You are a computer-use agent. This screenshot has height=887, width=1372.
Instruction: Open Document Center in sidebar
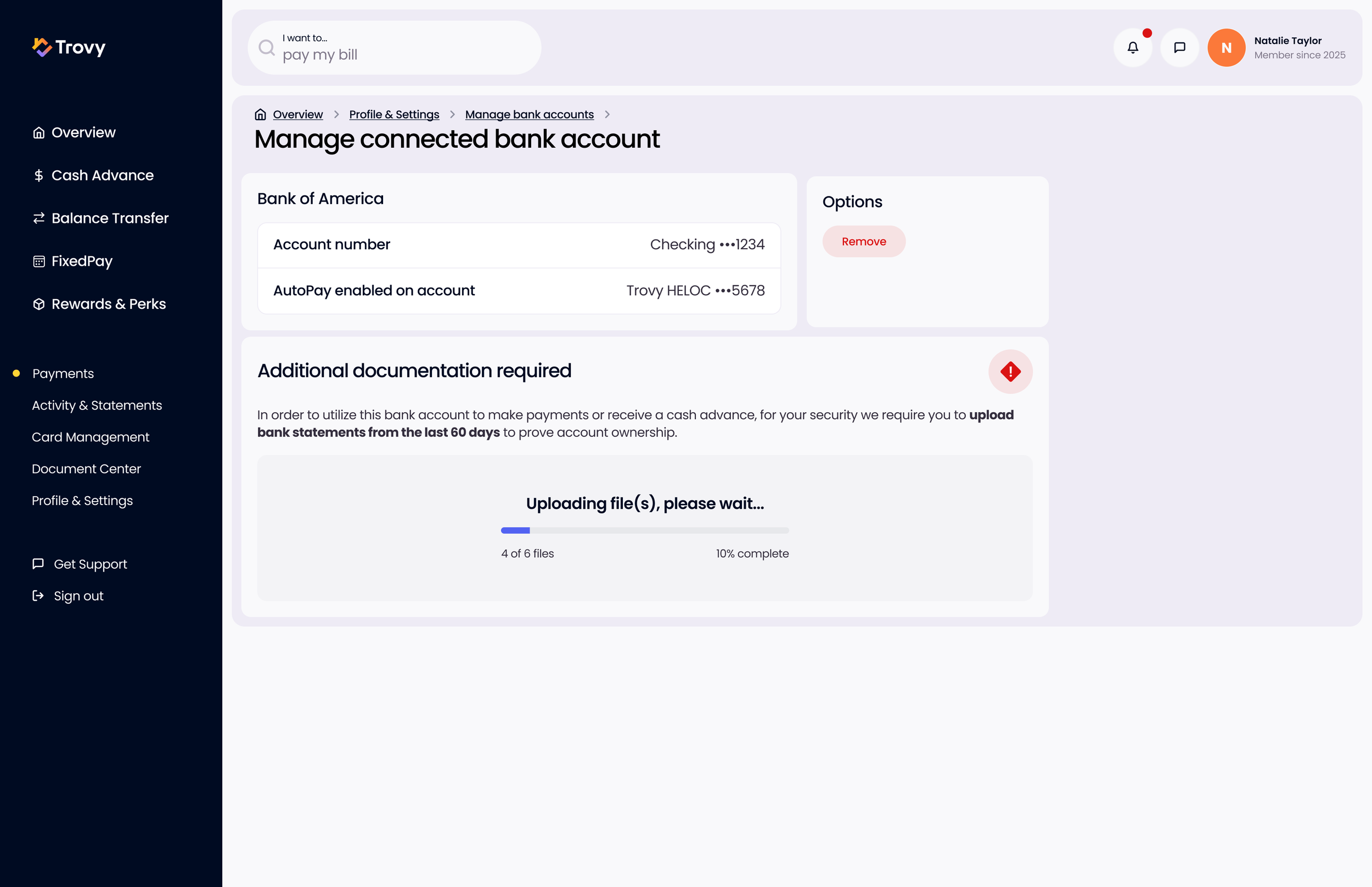(86, 469)
